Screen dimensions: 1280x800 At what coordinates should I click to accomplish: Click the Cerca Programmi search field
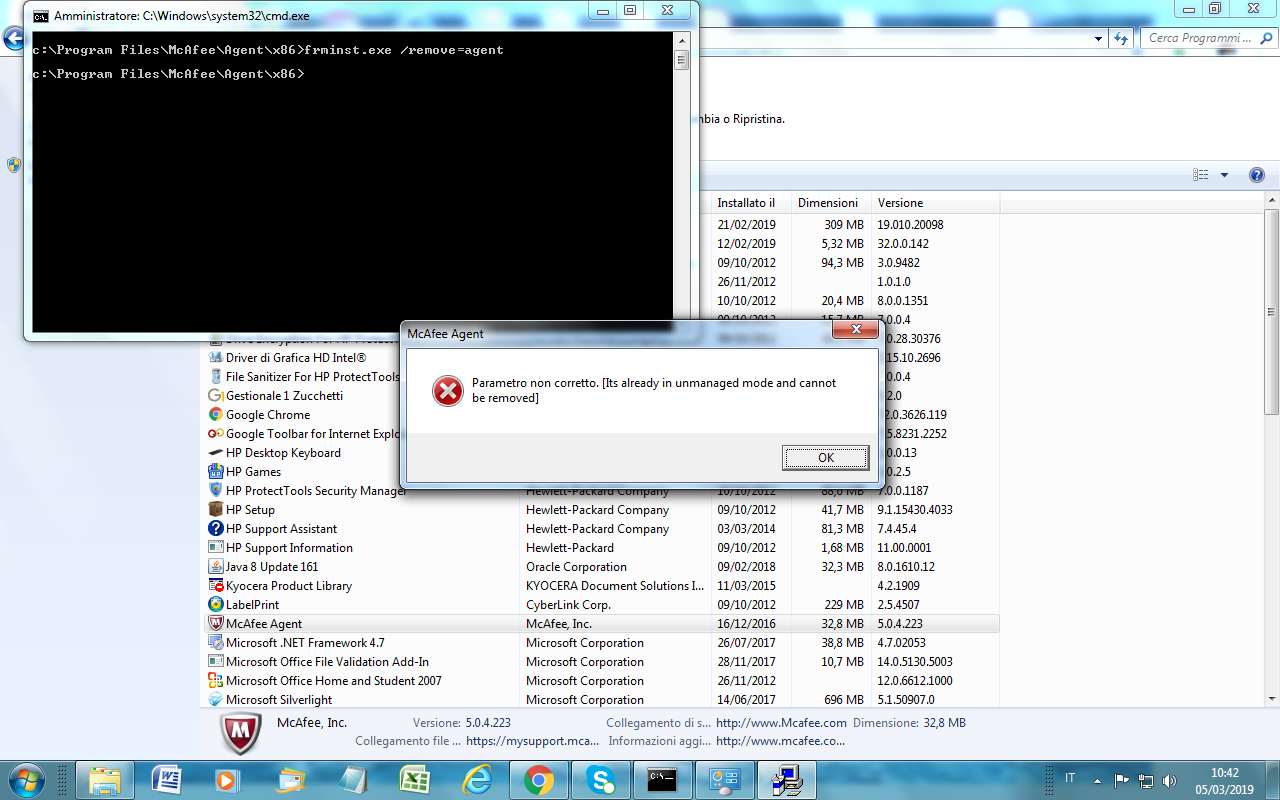[x=1198, y=38]
